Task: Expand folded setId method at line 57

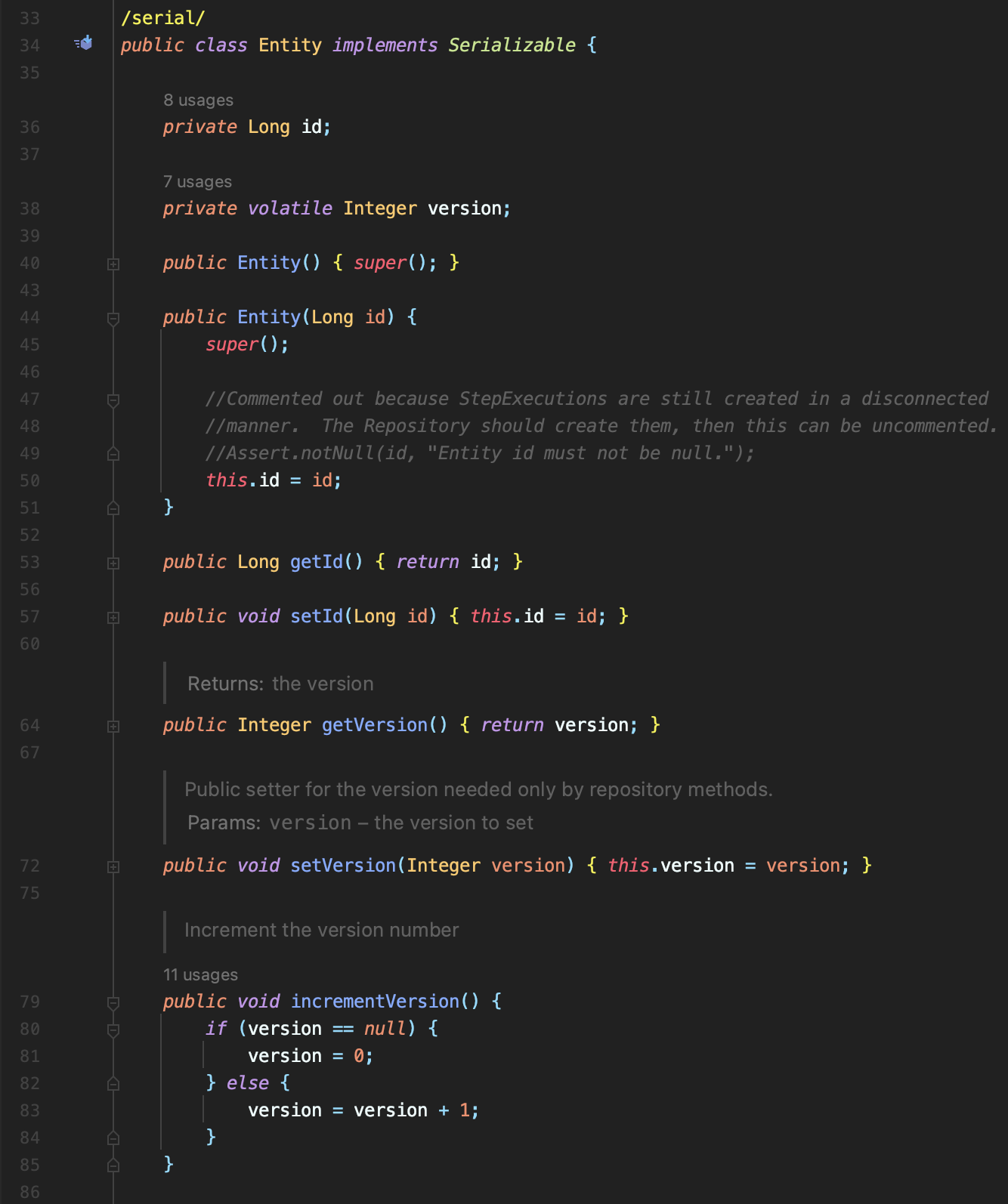Action: pos(113,617)
